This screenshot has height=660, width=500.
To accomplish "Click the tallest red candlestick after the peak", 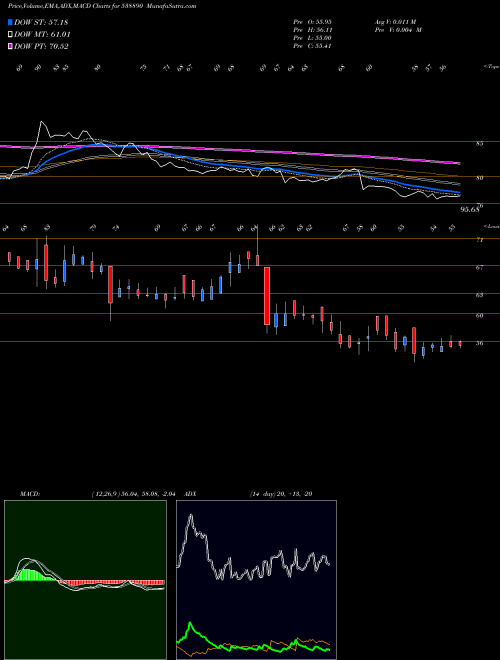I will tap(267, 296).
